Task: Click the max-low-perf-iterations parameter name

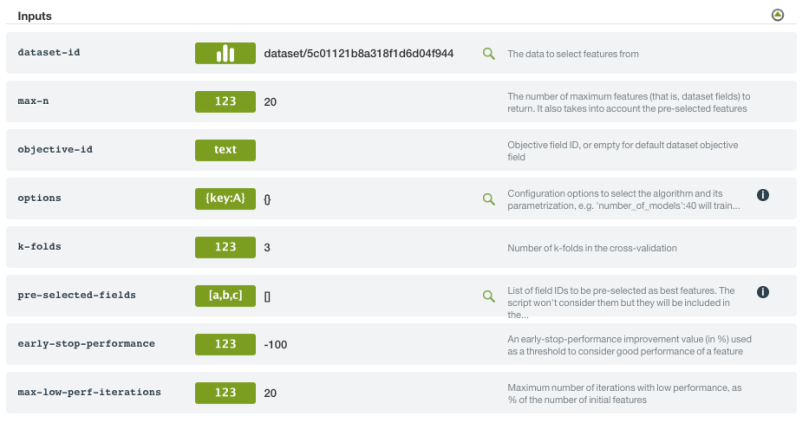Action: tap(89, 392)
